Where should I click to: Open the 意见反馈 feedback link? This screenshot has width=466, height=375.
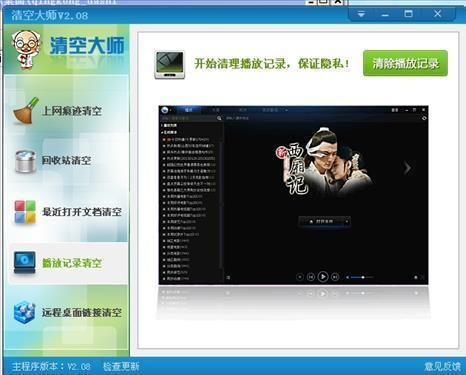tap(442, 367)
